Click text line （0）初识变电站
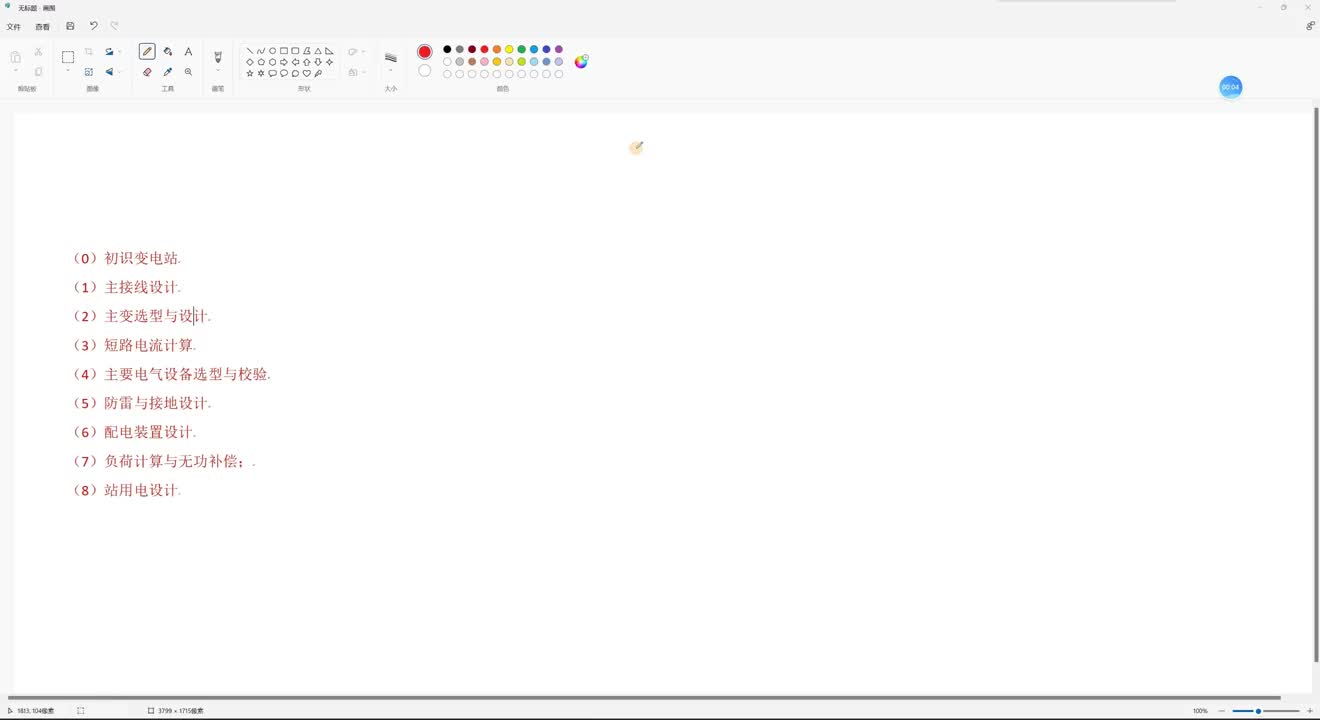This screenshot has width=1320, height=720. [x=125, y=258]
